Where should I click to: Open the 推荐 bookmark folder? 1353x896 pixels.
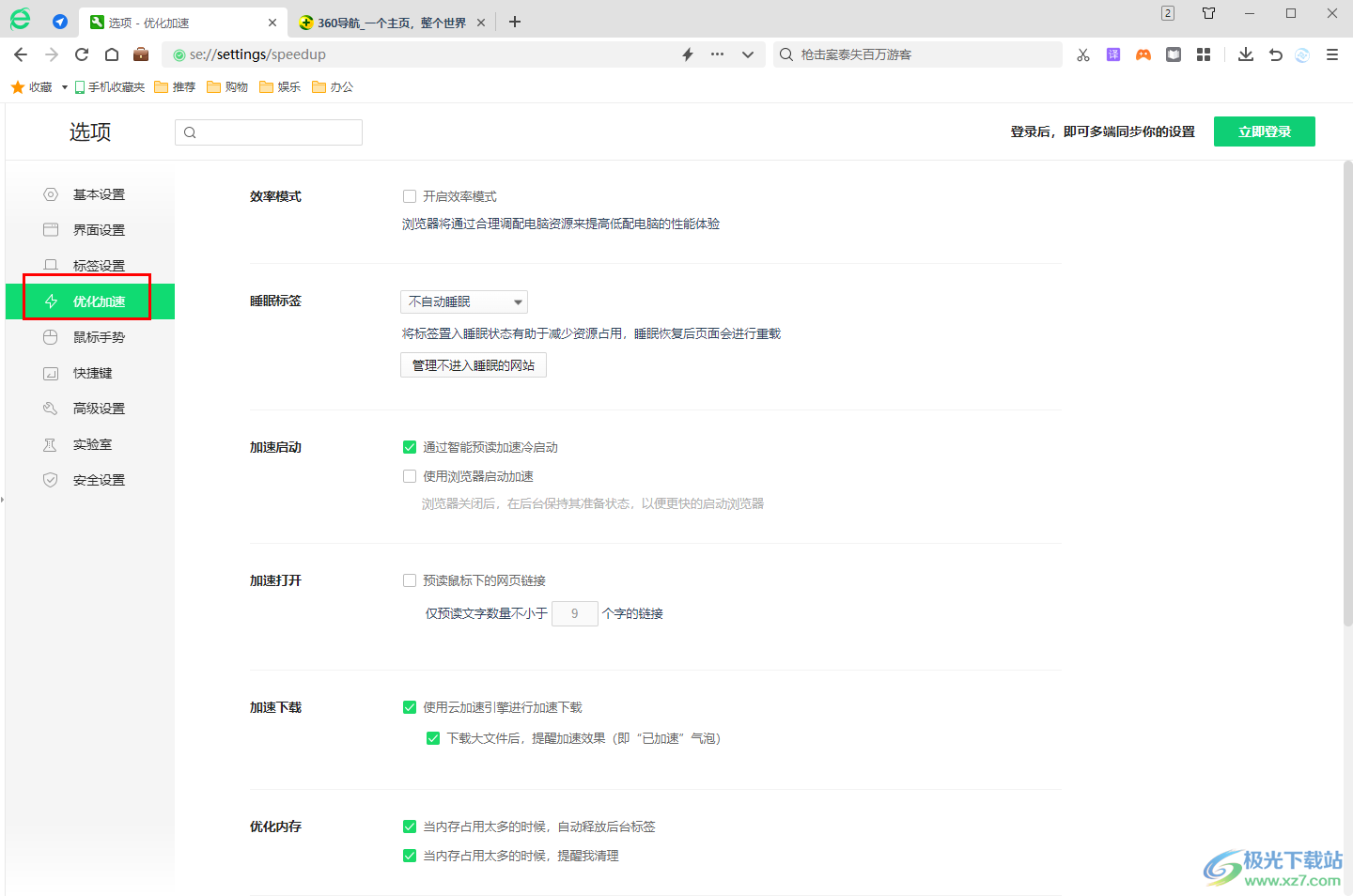pyautogui.click(x=175, y=86)
